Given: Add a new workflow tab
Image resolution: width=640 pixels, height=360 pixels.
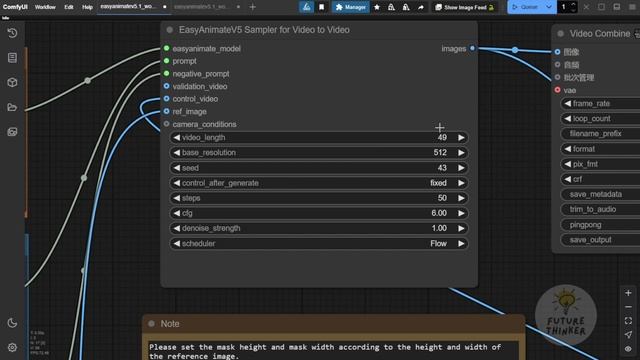Looking at the screenshot, I should [x=253, y=7].
